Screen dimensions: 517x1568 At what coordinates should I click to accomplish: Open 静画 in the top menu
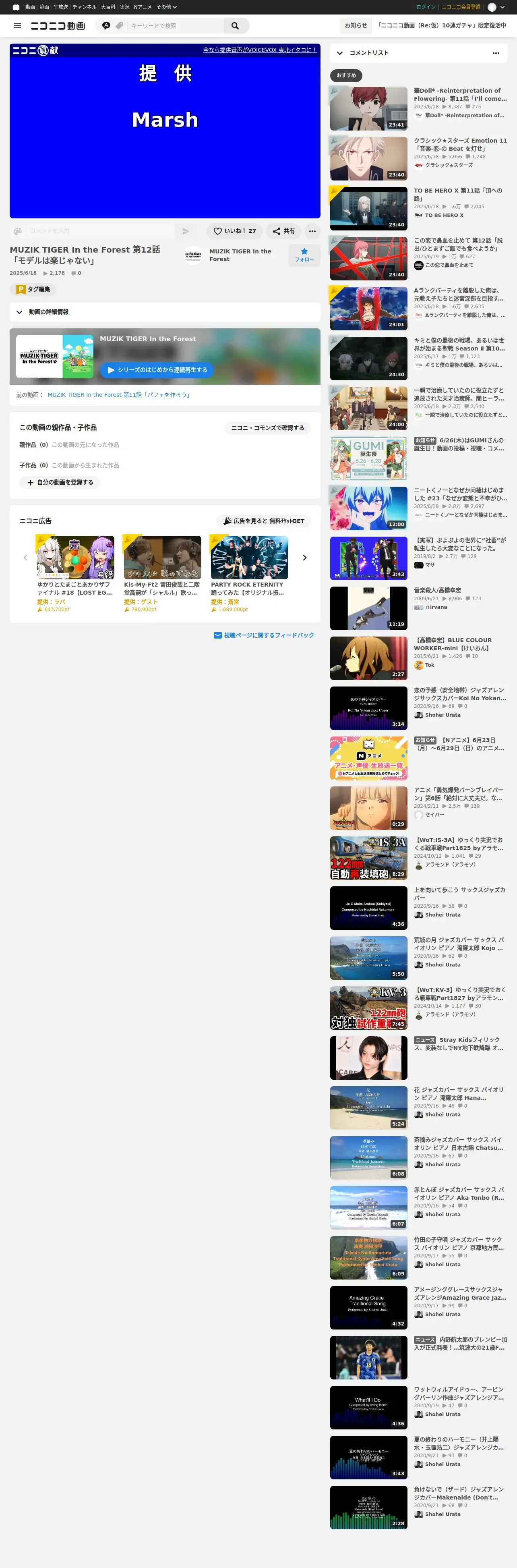(x=44, y=7)
